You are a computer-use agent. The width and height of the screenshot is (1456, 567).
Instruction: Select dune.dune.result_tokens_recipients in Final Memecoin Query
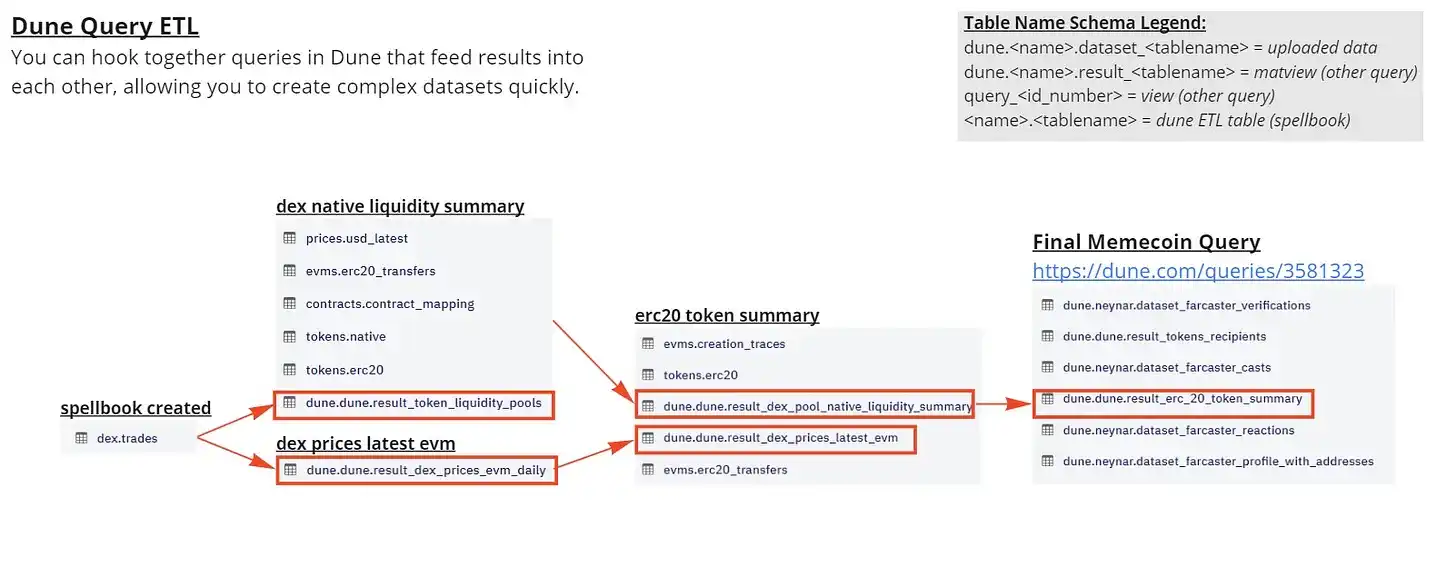tap(1164, 336)
